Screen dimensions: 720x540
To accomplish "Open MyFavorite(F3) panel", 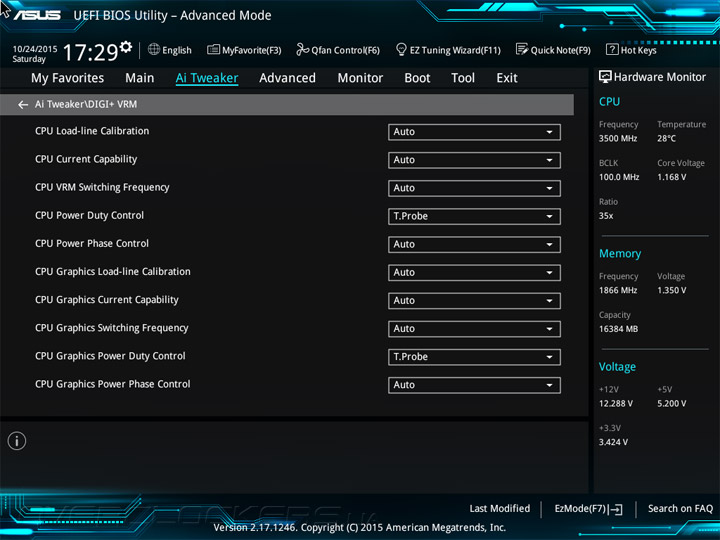I will 244,50.
